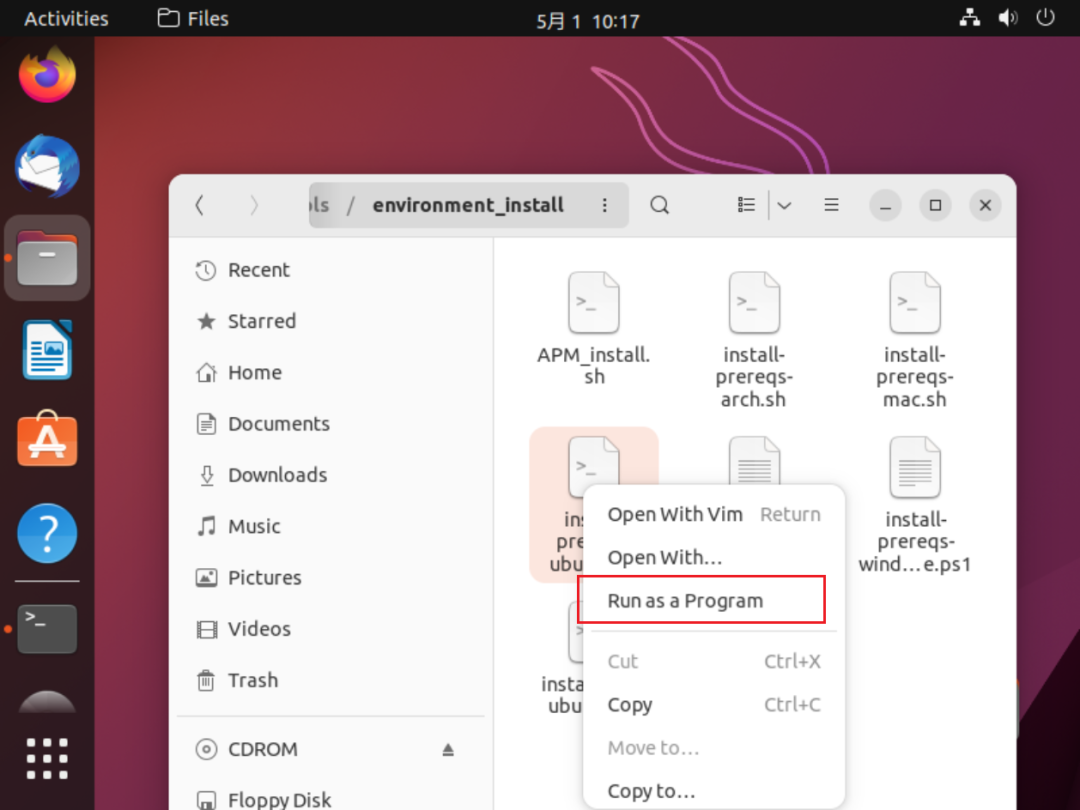Open the Terminal from the dock
1080x810 pixels.
(x=47, y=629)
